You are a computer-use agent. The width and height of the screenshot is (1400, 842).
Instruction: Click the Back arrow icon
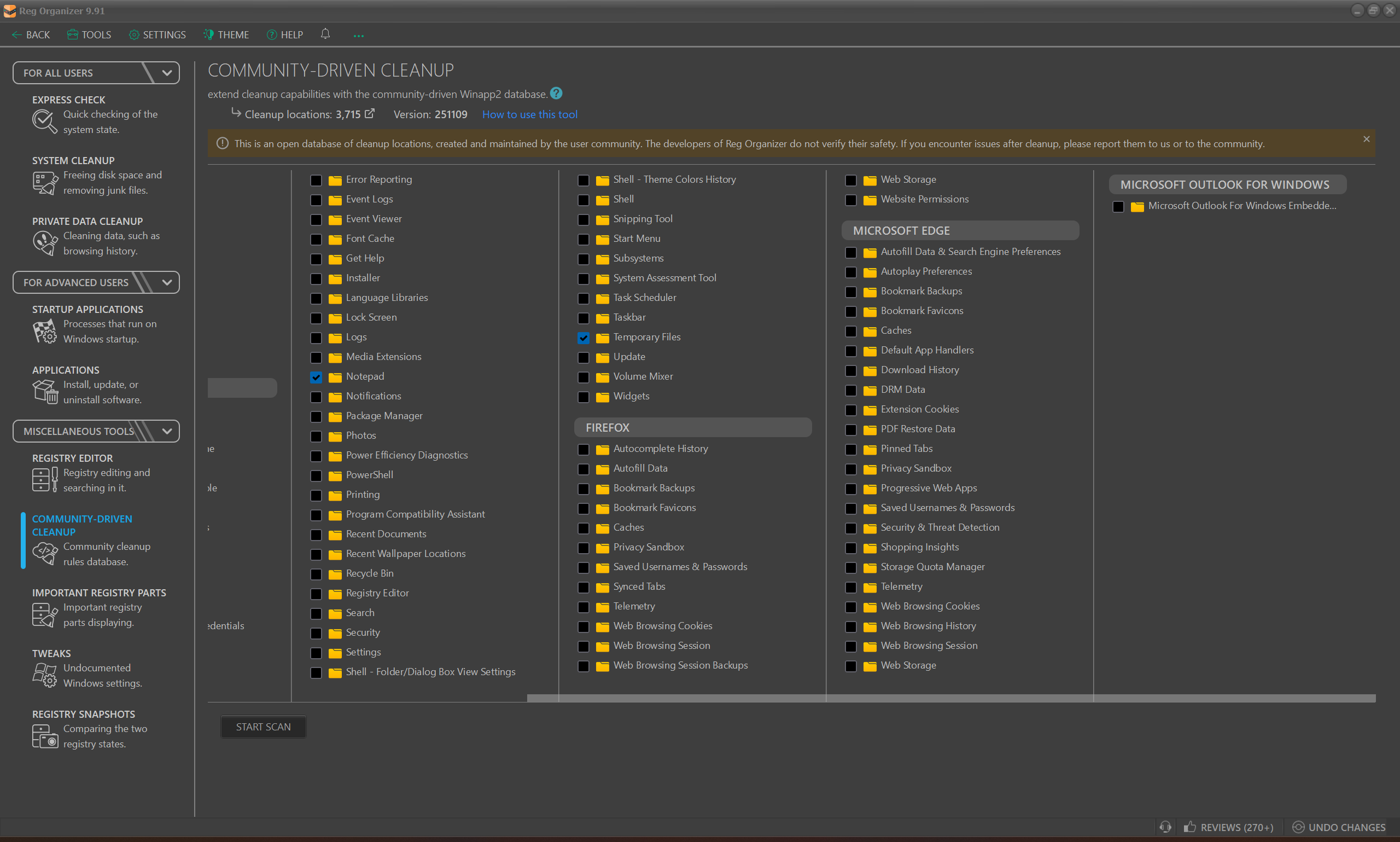click(16, 34)
